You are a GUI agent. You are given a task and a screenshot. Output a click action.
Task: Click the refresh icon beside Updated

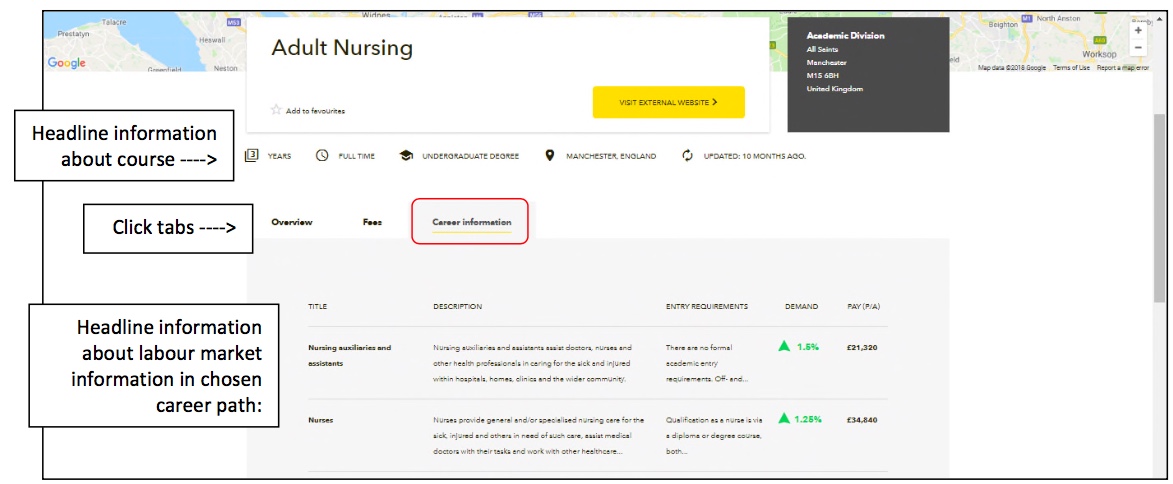687,156
